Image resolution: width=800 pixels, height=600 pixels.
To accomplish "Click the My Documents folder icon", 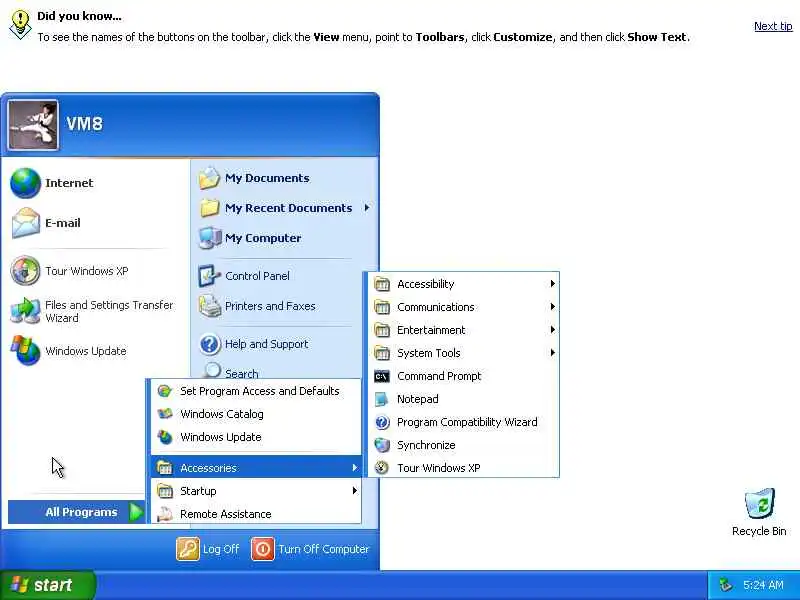I will pyautogui.click(x=209, y=178).
